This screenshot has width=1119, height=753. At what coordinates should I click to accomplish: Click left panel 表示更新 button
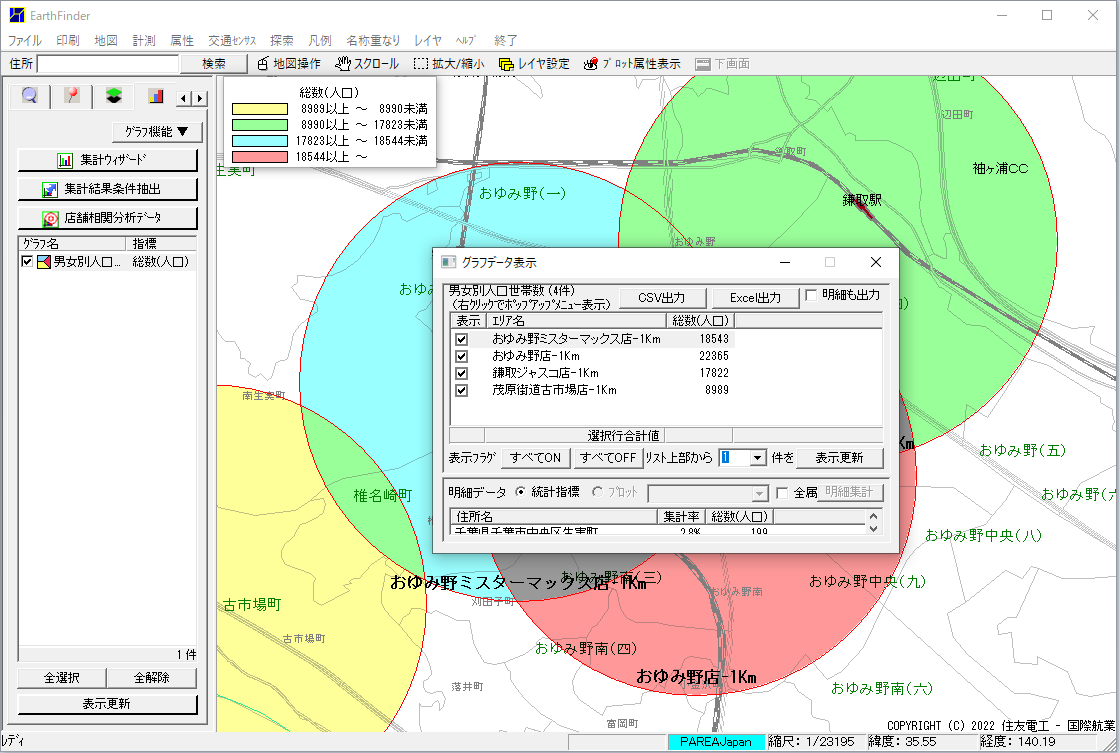(107, 704)
